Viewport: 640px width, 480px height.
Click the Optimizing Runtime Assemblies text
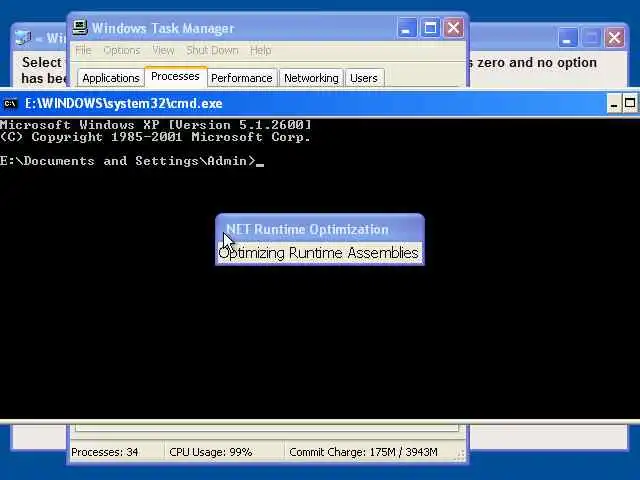318,253
